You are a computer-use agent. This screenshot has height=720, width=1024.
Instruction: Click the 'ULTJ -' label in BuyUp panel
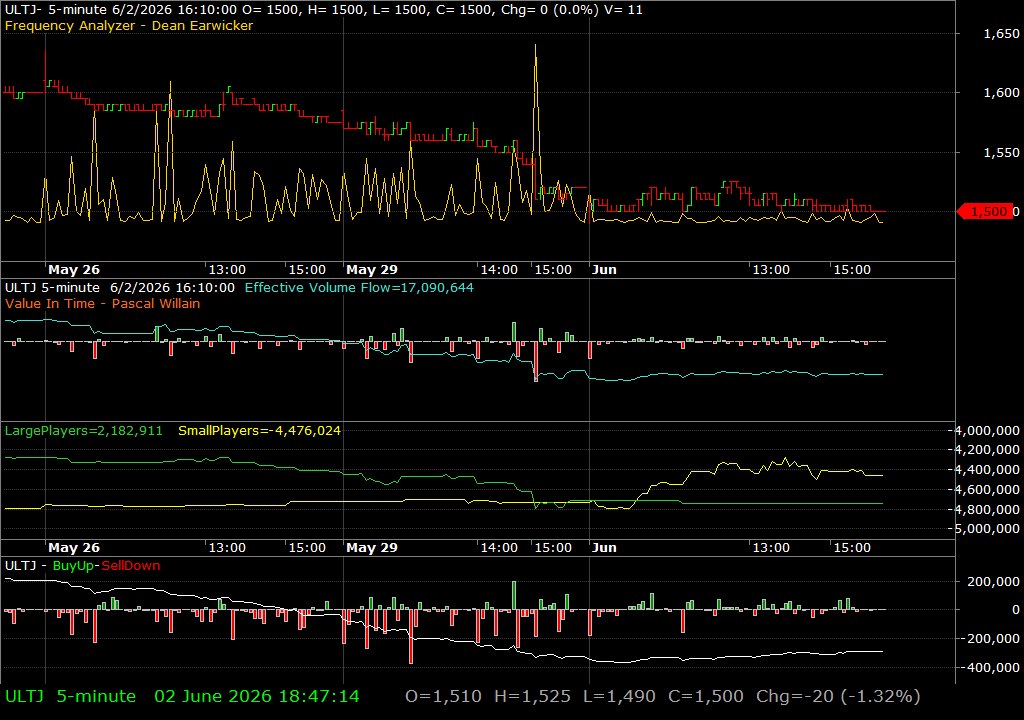[x=25, y=566]
